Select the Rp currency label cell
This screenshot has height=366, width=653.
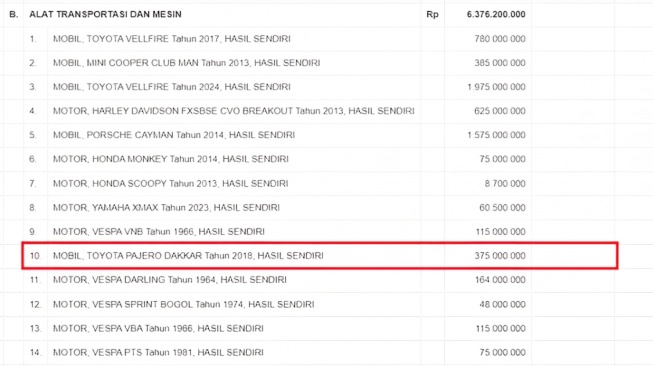pyautogui.click(x=432, y=14)
